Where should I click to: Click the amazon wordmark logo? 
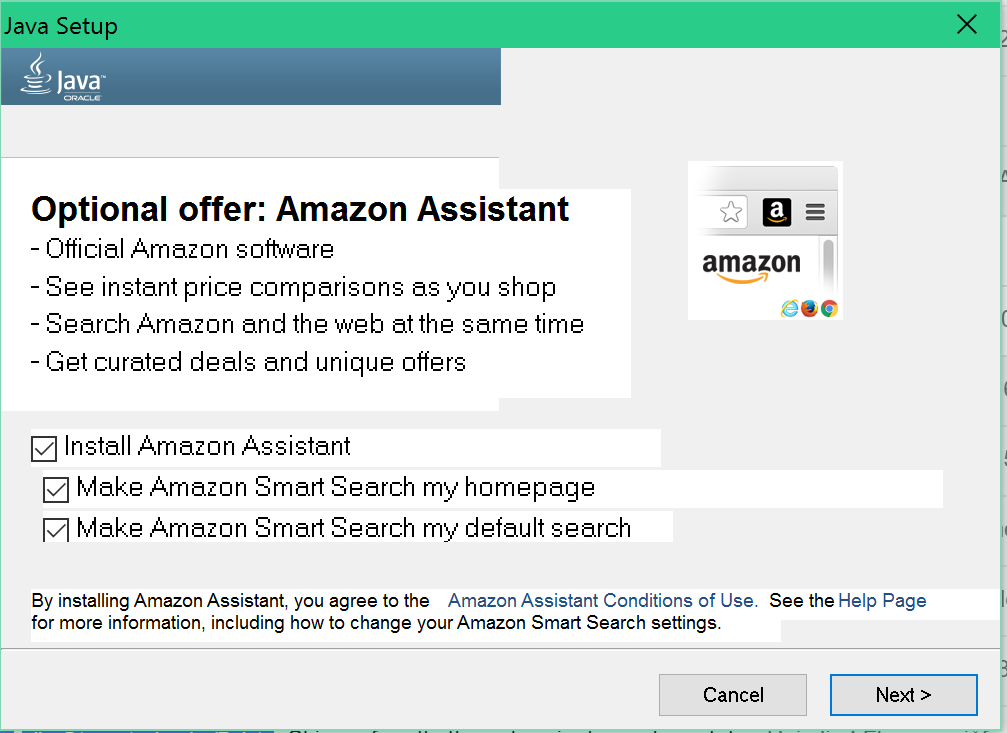click(751, 267)
